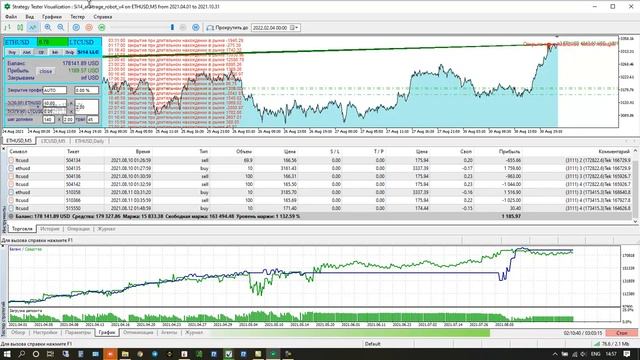Open the Справка menu
This screenshot has width=640, height=360.
click(x=102, y=17)
